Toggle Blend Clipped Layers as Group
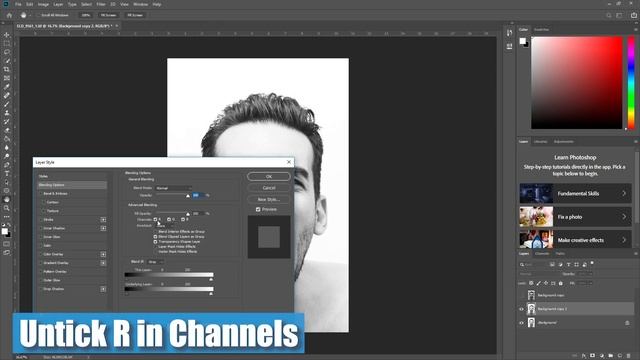640x360 pixels. (x=155, y=237)
